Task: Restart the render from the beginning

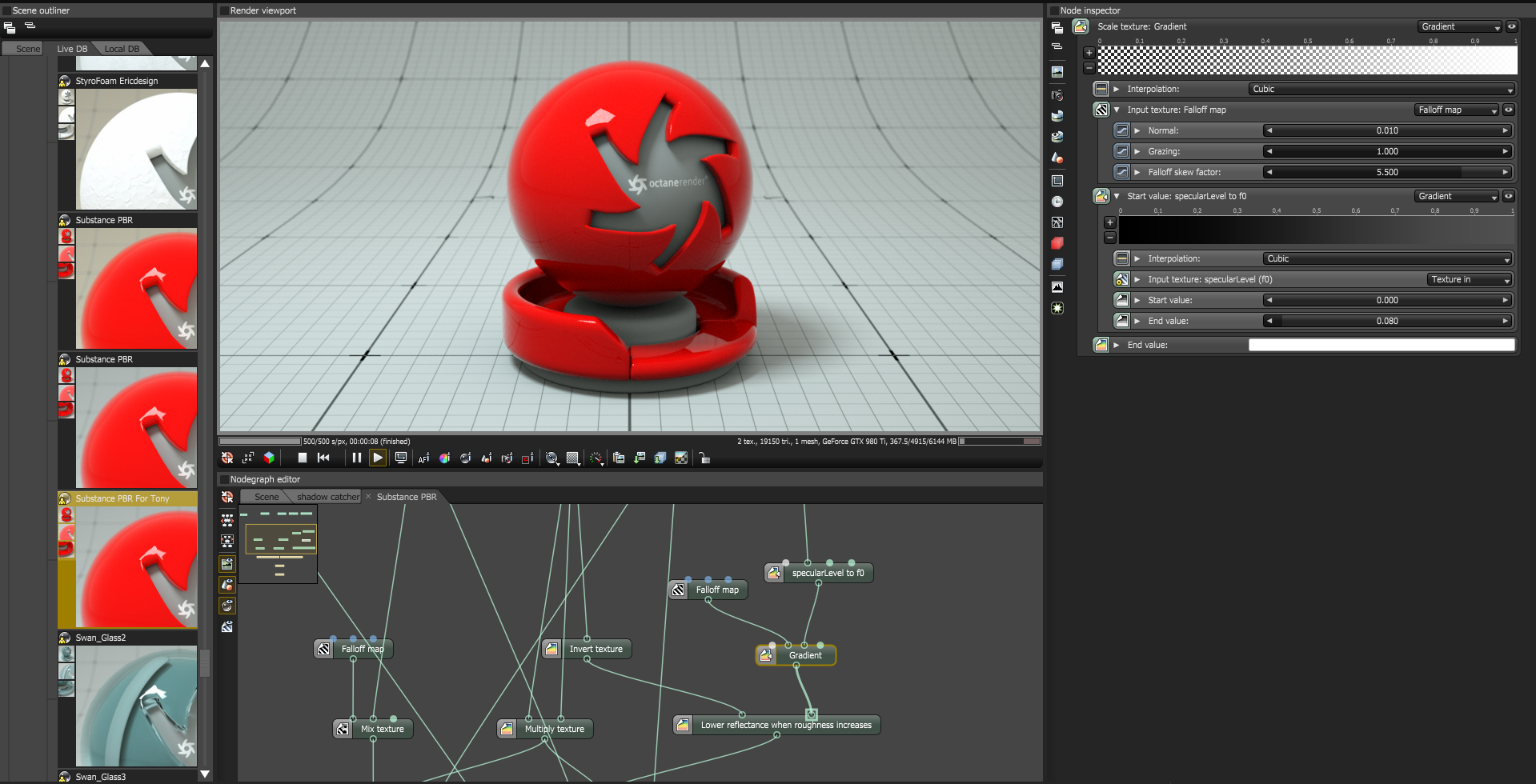Action: pos(323,458)
